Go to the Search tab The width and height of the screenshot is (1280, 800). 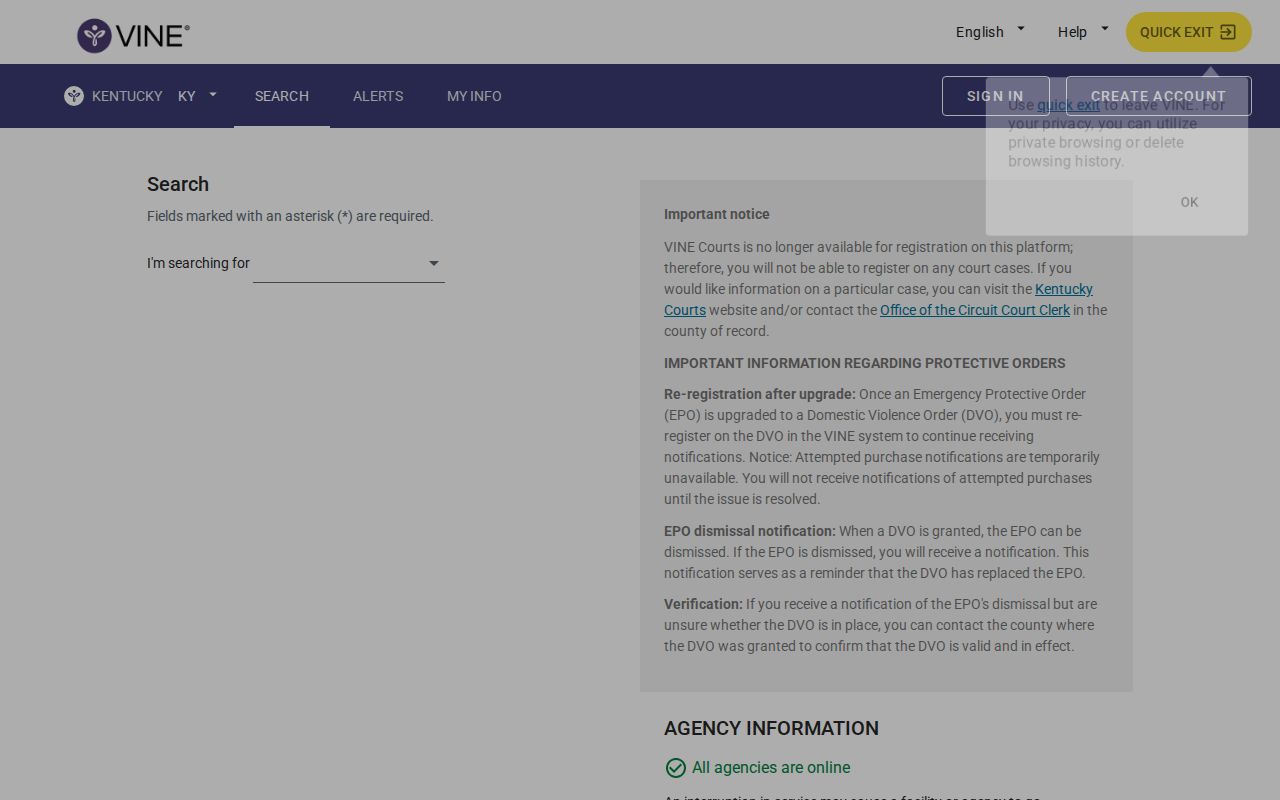coord(282,96)
